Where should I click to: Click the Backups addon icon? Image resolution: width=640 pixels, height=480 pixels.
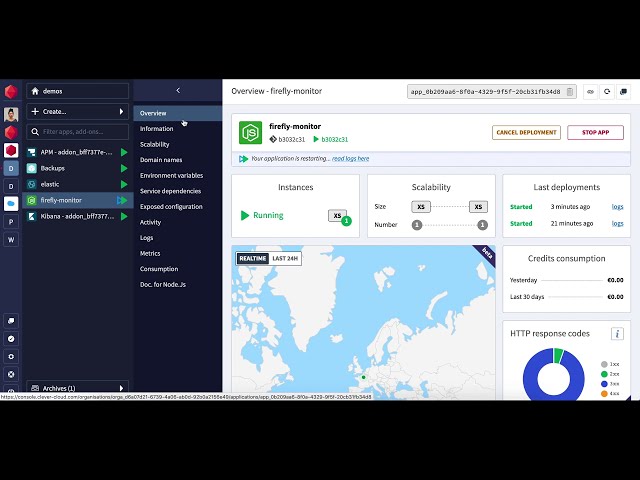click(x=31, y=168)
